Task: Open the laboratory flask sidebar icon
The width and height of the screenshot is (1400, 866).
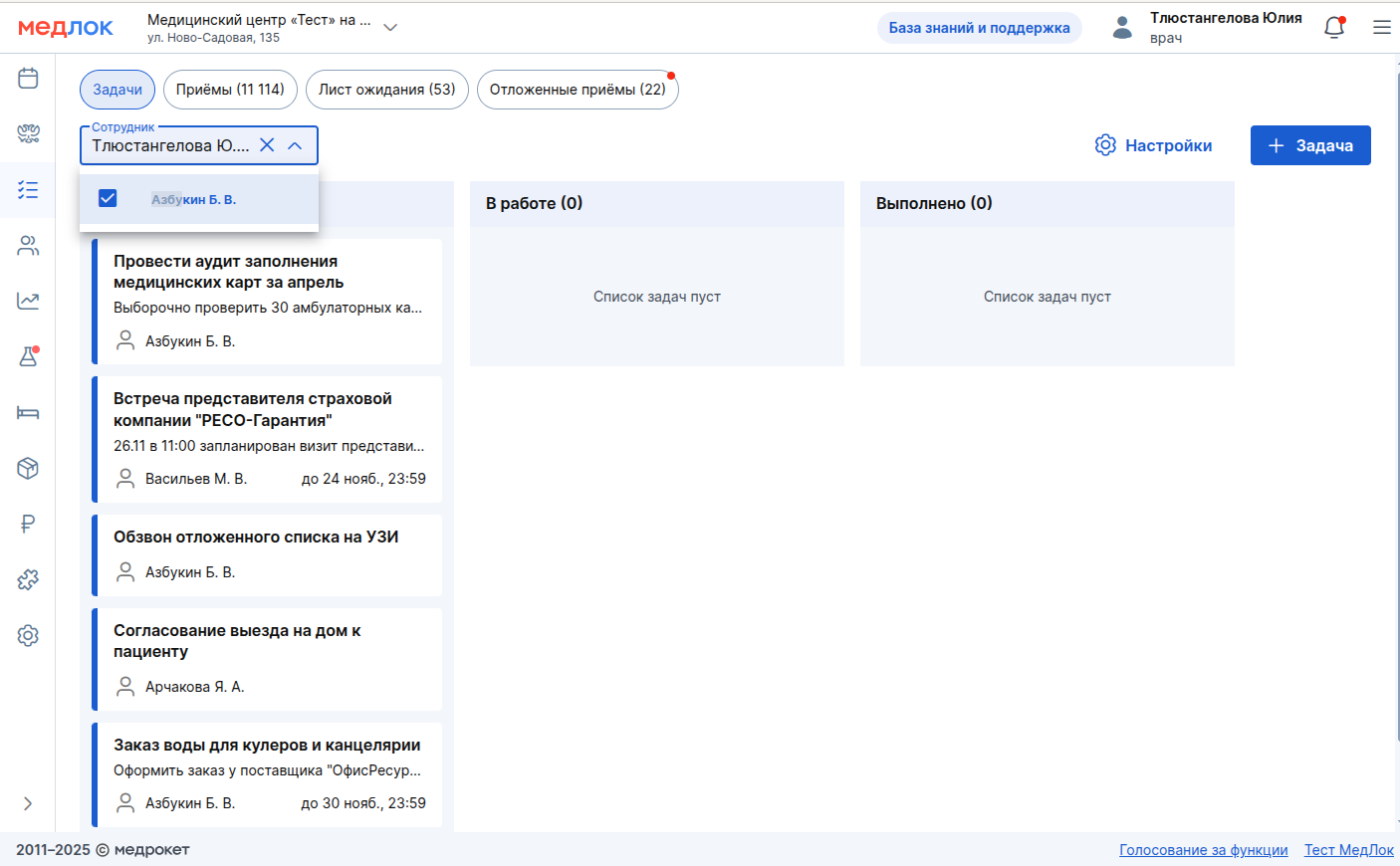Action: 28,356
